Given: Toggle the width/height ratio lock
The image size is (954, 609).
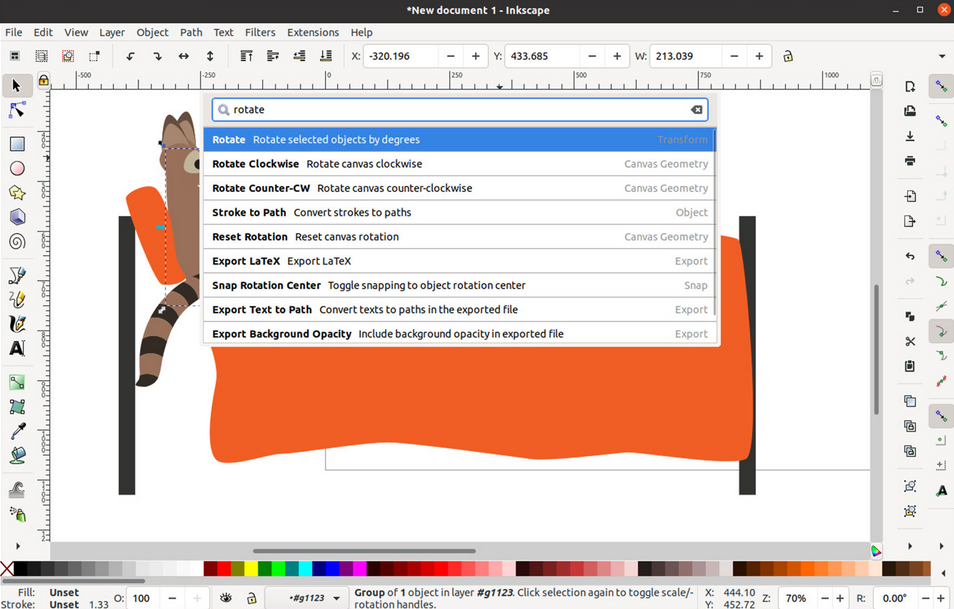Looking at the screenshot, I should click(x=789, y=57).
